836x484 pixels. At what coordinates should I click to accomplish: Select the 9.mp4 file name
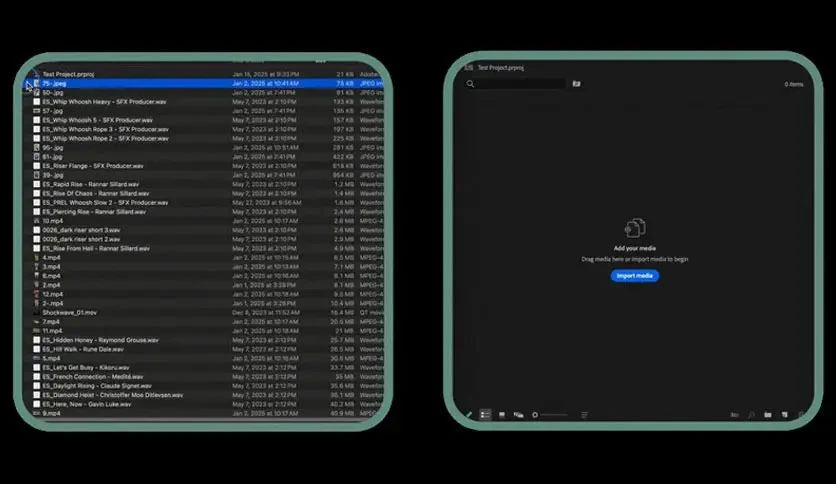pyautogui.click(x=51, y=414)
